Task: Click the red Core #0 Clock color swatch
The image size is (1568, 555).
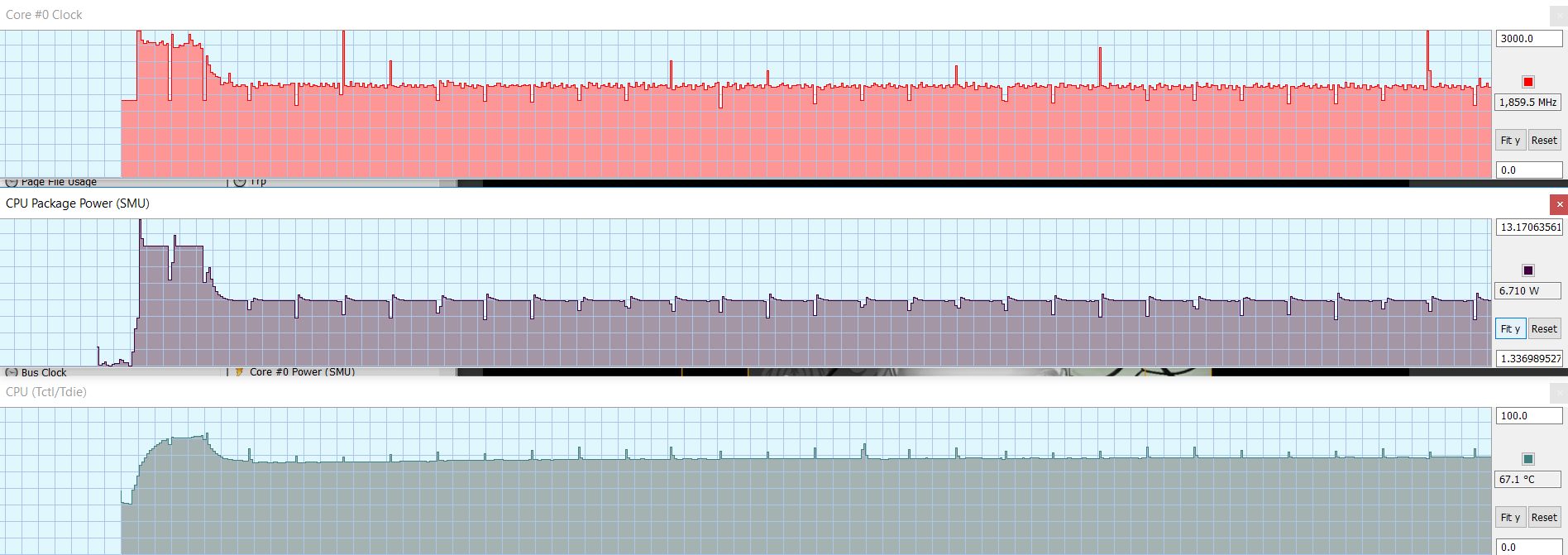Action: tap(1527, 82)
